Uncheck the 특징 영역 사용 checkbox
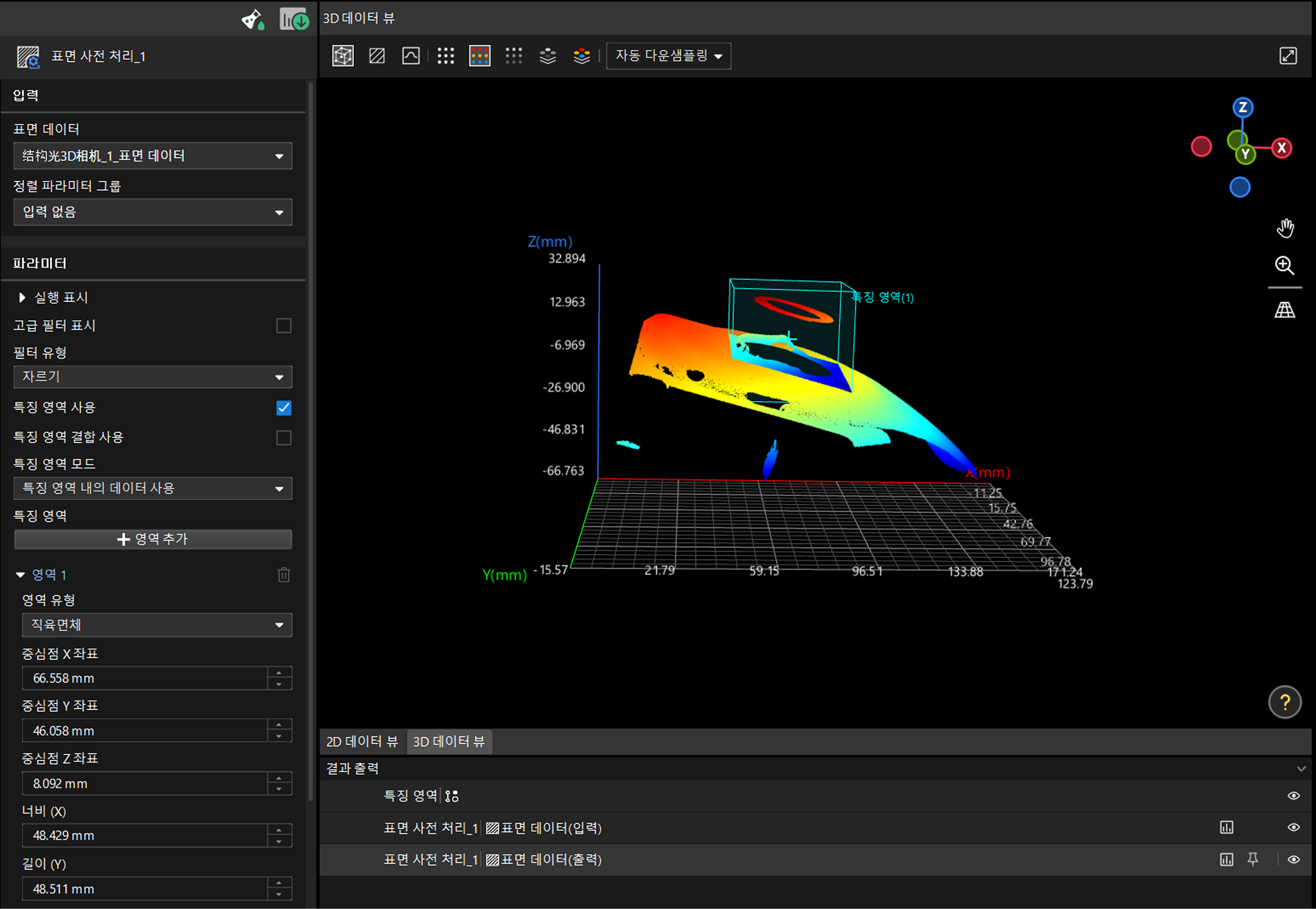 283,408
